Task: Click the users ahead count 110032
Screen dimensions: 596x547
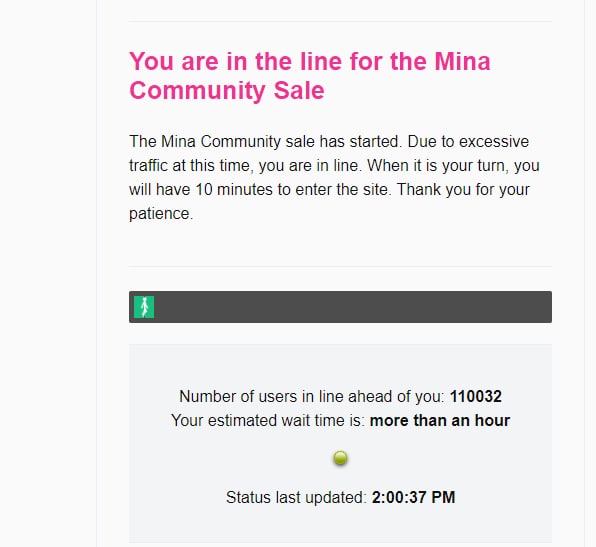Action: [476, 396]
